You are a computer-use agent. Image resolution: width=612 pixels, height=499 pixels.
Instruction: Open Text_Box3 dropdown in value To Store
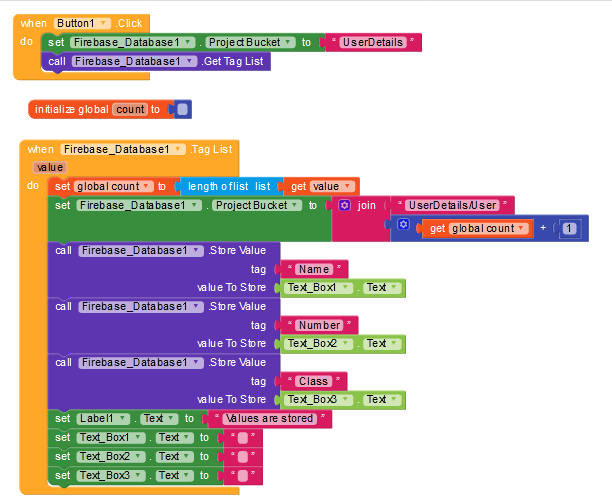pos(318,400)
